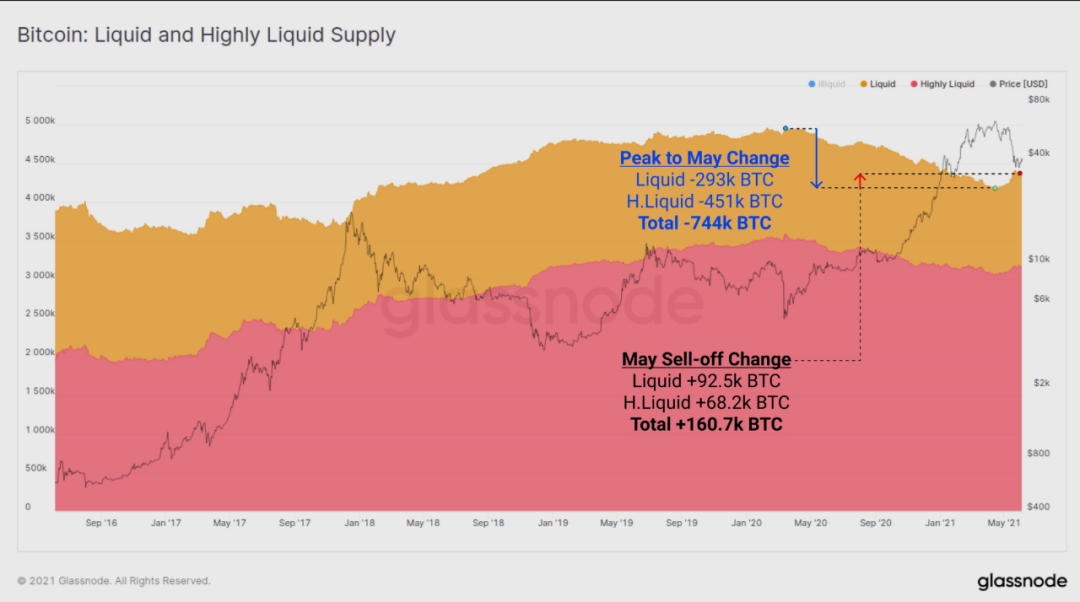Toggle the Illiquid legend entry
The height and width of the screenshot is (602, 1080).
[x=827, y=84]
